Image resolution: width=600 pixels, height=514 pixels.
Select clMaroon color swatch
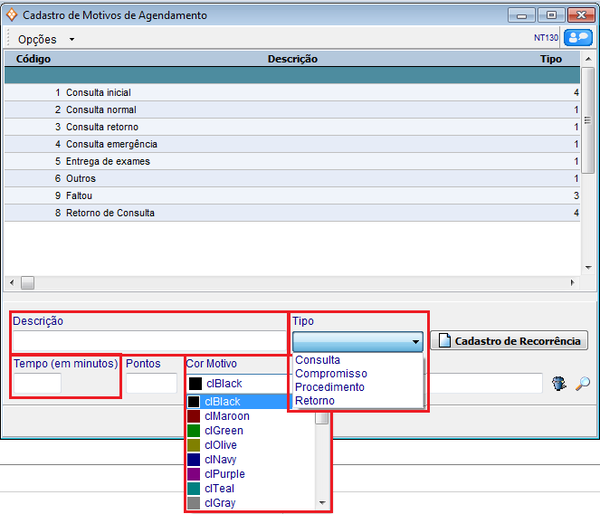click(226, 416)
